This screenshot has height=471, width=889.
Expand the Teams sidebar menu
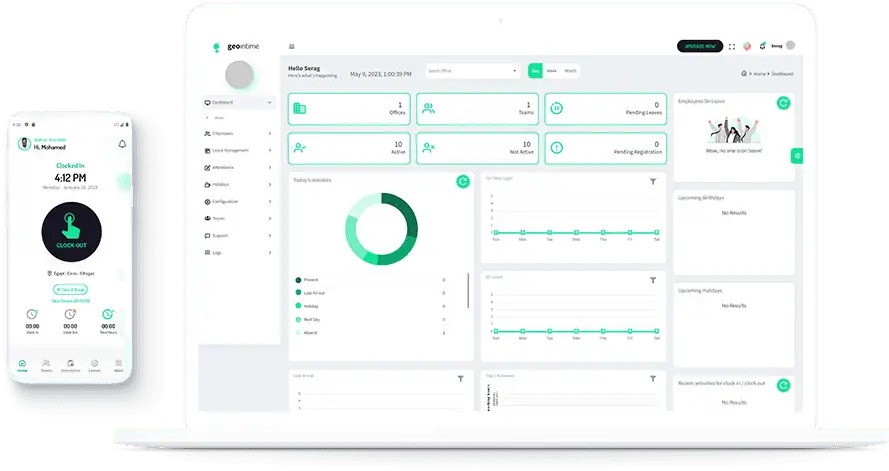[238, 219]
